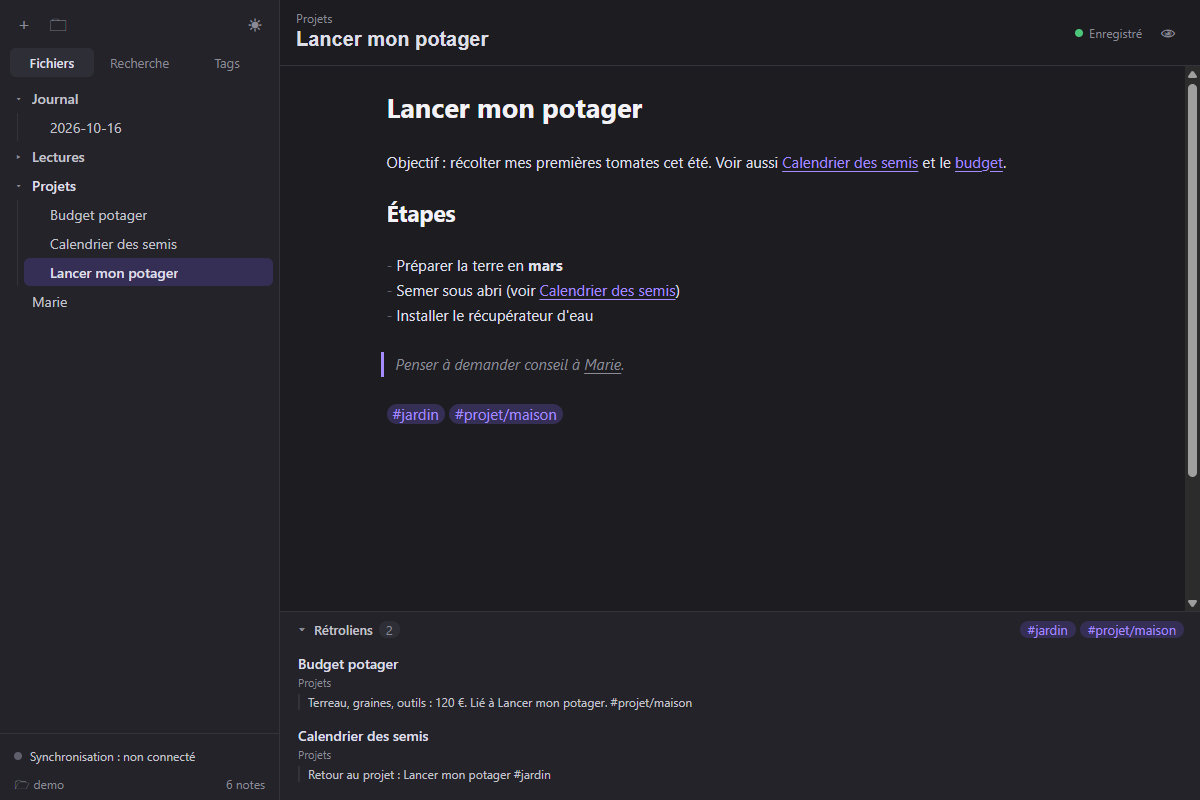Click the editor scrollbar down arrow
1200x800 pixels.
coord(1192,603)
